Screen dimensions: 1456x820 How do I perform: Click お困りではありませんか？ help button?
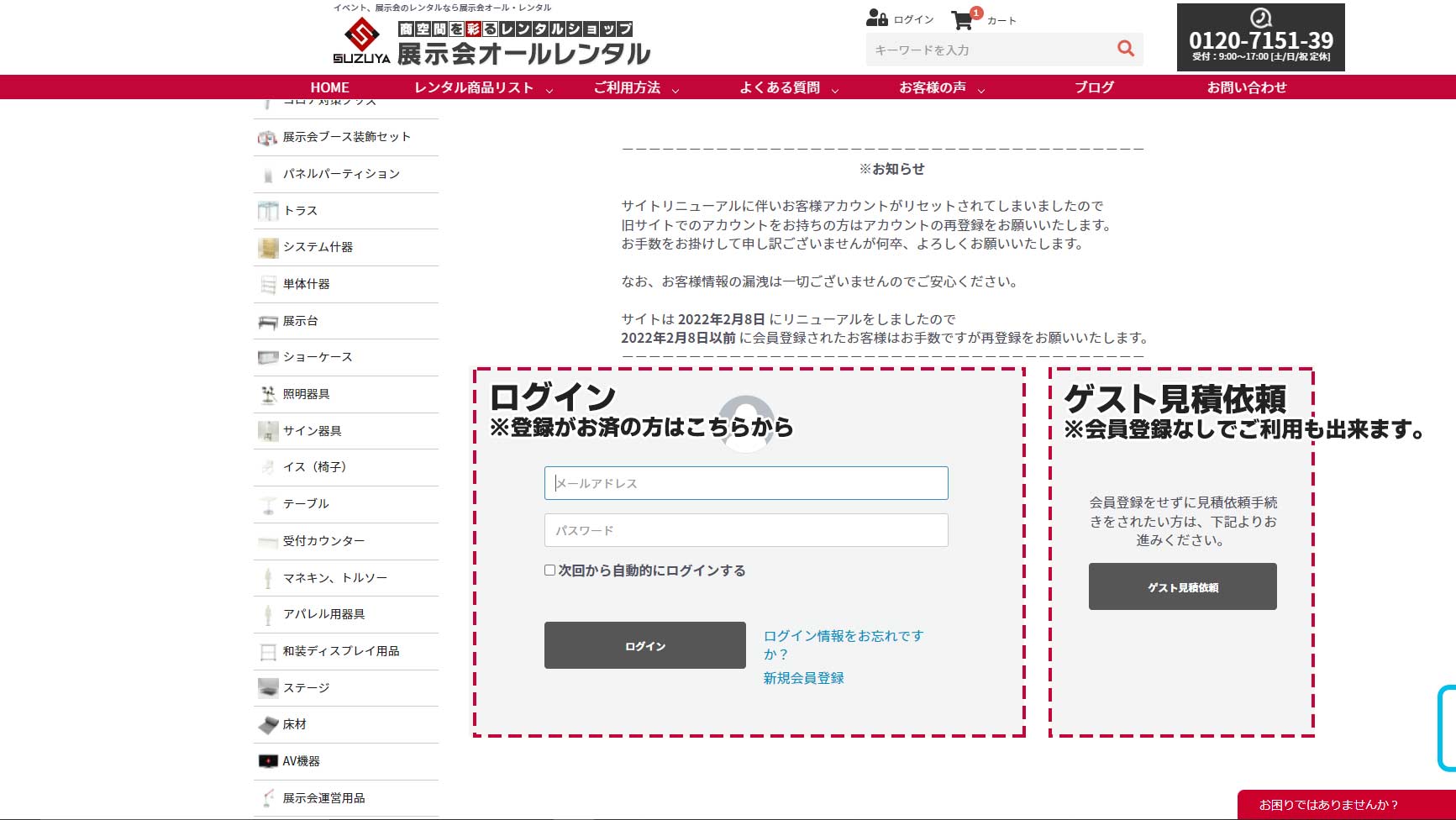(x=1346, y=805)
